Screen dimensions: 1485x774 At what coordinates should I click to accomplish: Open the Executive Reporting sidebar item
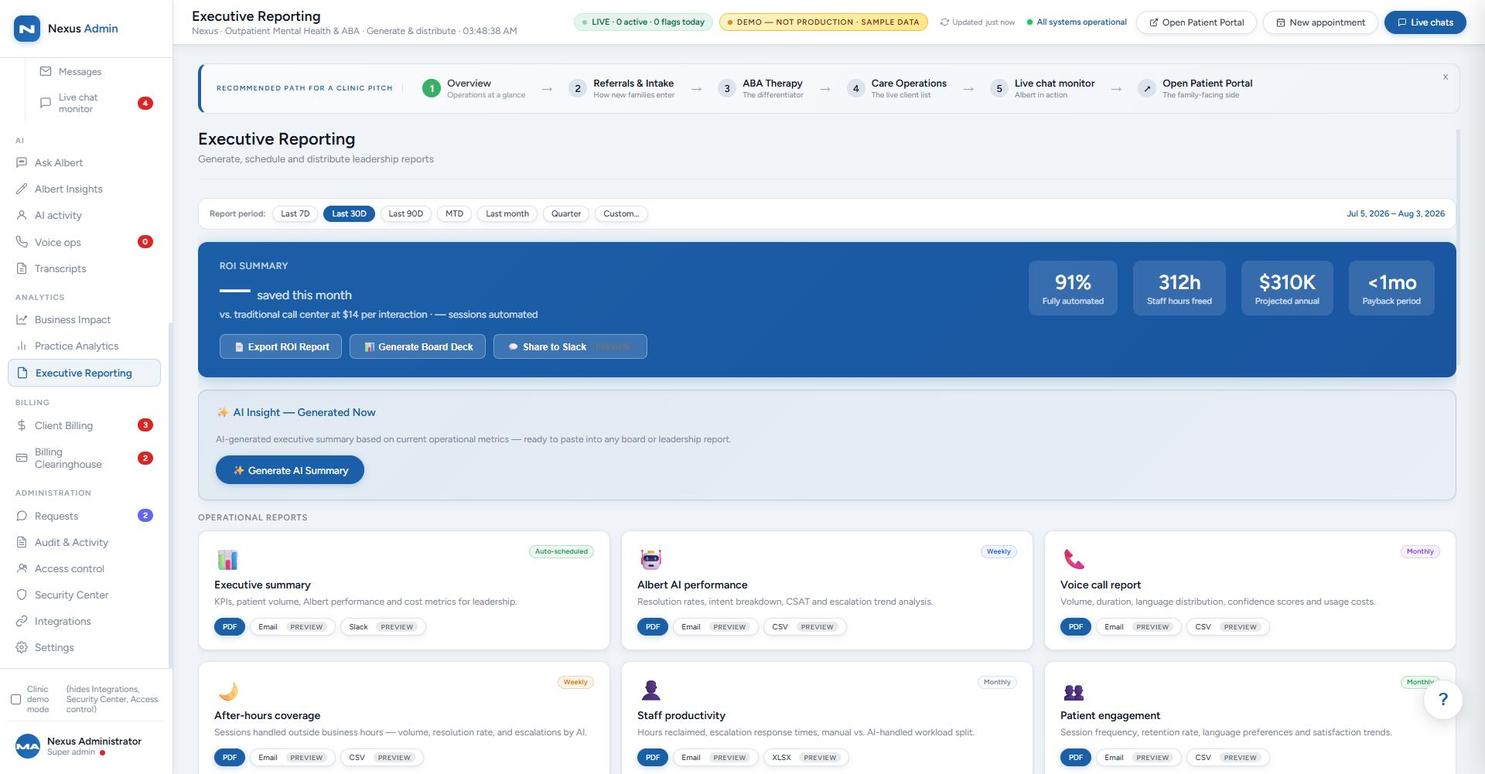[84, 373]
